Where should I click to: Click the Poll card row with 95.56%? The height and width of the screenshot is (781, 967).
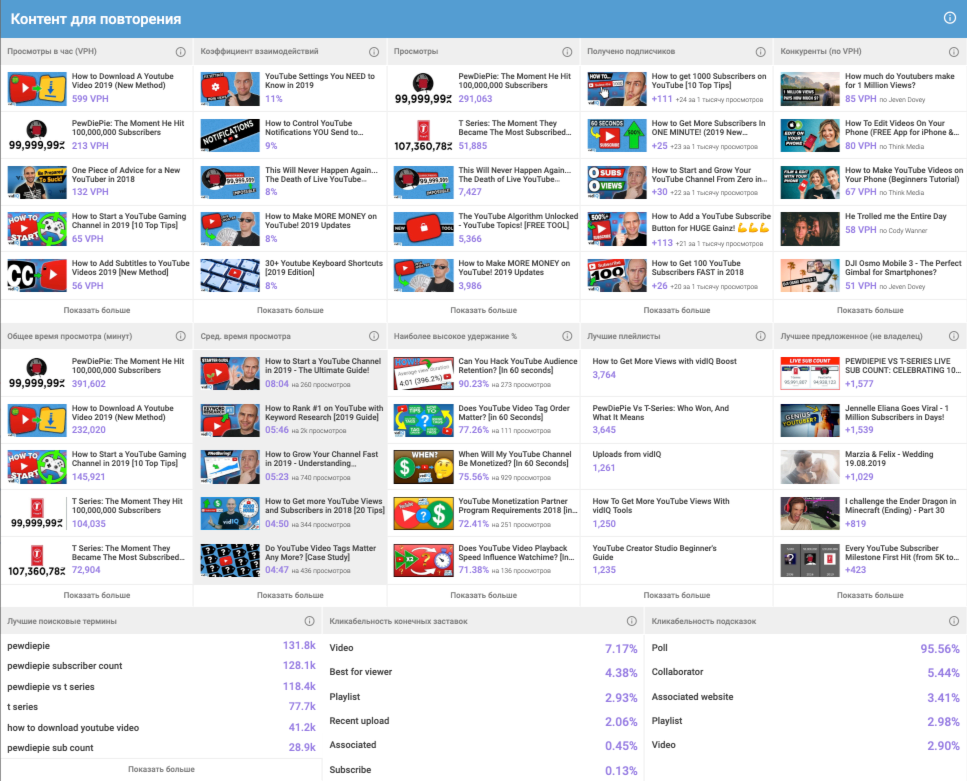point(805,648)
